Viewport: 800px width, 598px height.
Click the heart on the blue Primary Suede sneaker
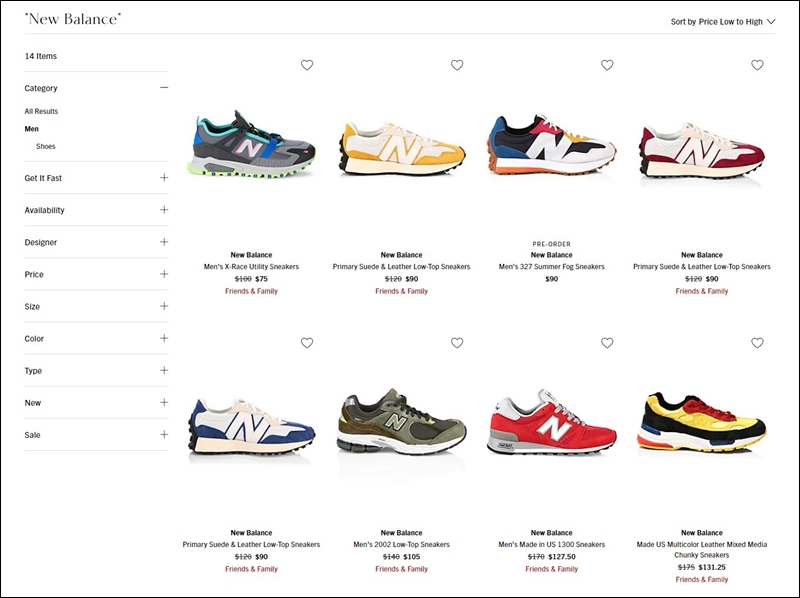(307, 343)
